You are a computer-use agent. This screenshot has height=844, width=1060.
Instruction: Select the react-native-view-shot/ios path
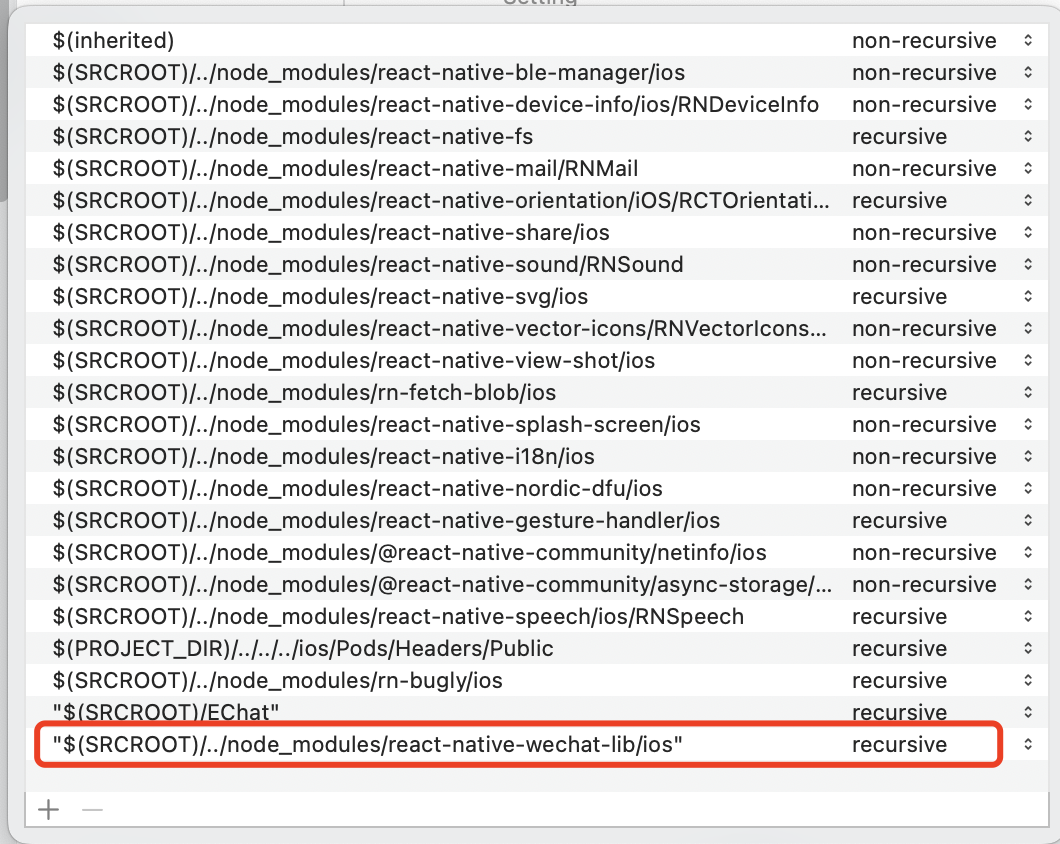[354, 360]
